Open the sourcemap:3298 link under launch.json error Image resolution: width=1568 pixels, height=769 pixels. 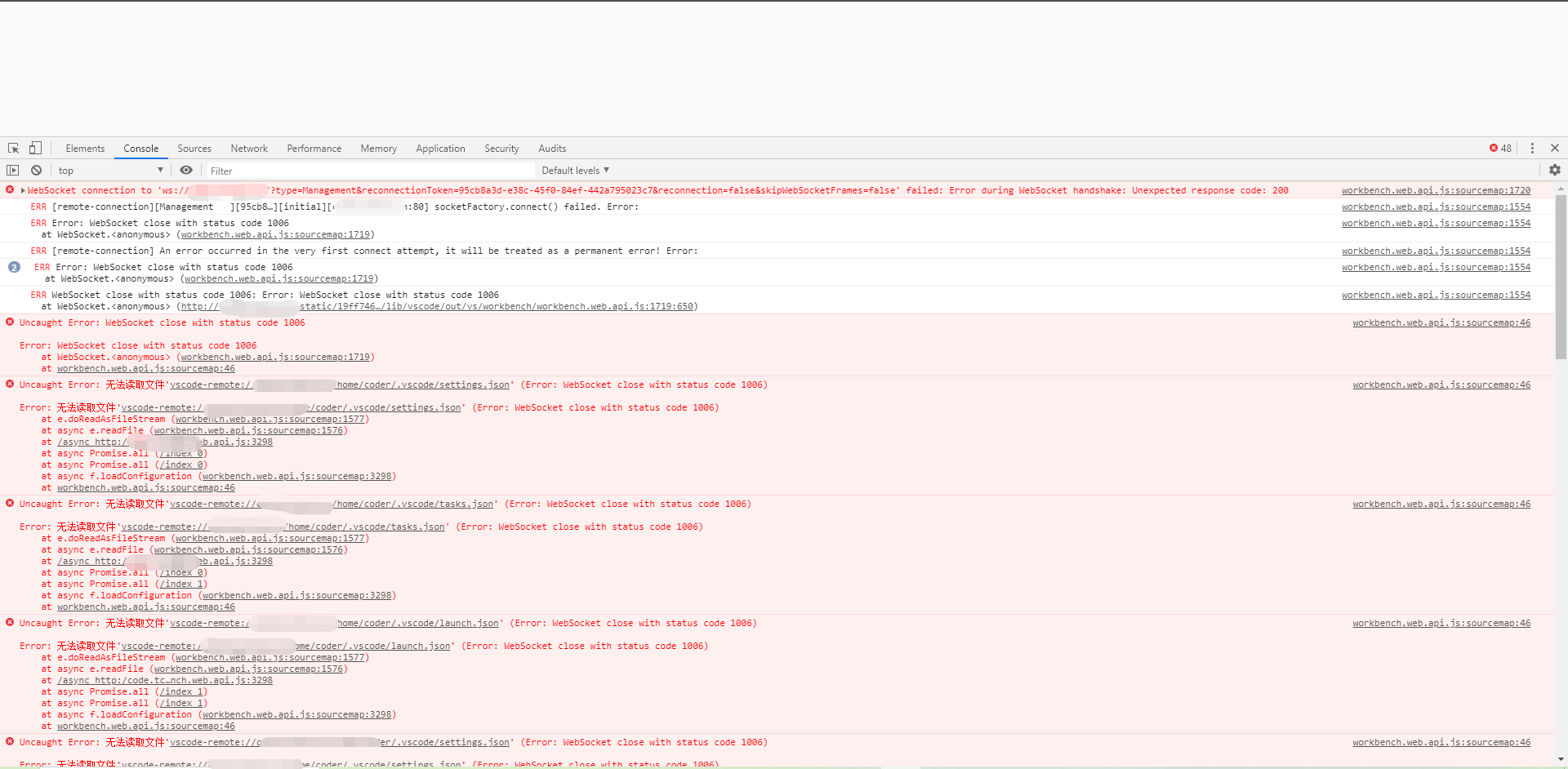pyautogui.click(x=297, y=714)
